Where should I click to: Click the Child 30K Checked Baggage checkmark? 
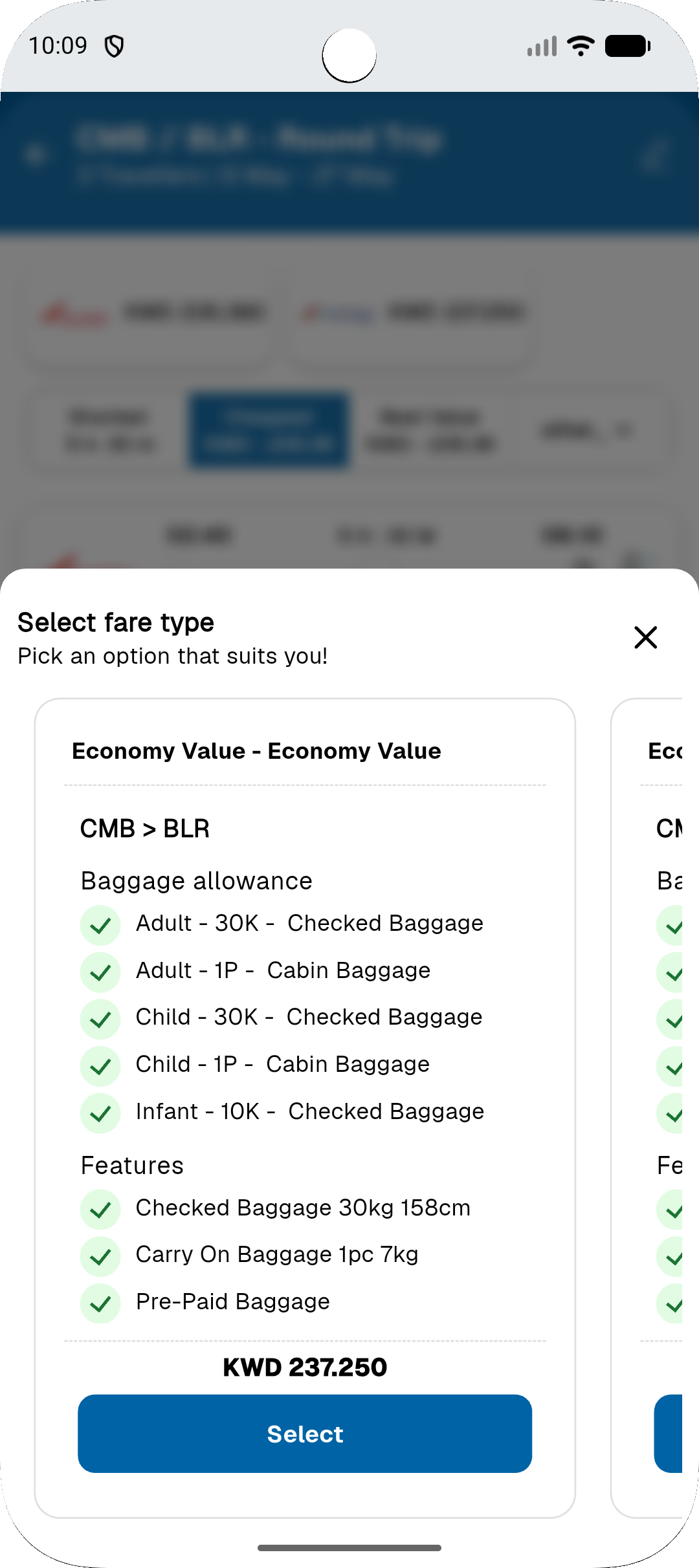tap(100, 1019)
